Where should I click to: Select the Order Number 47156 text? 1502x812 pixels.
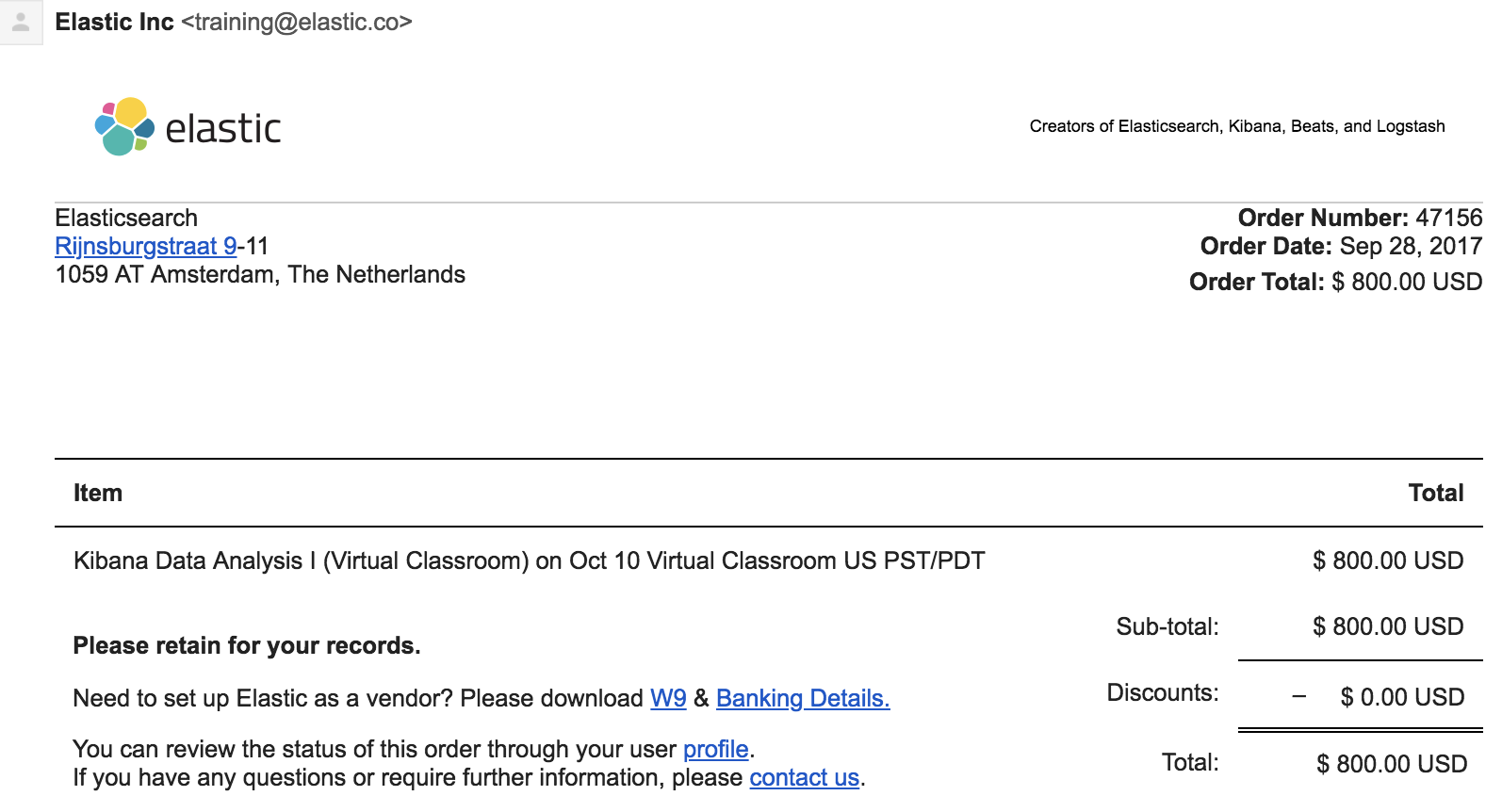(1360, 218)
